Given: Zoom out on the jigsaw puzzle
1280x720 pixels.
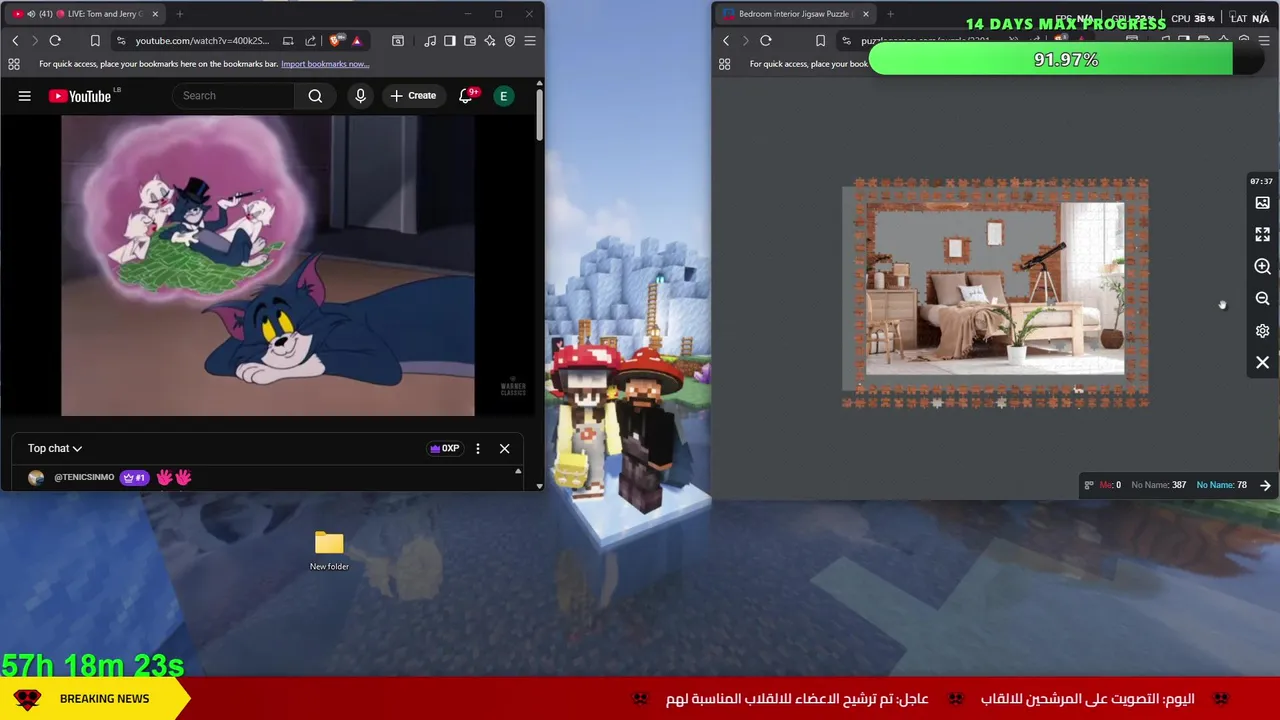Looking at the screenshot, I should 1263,299.
